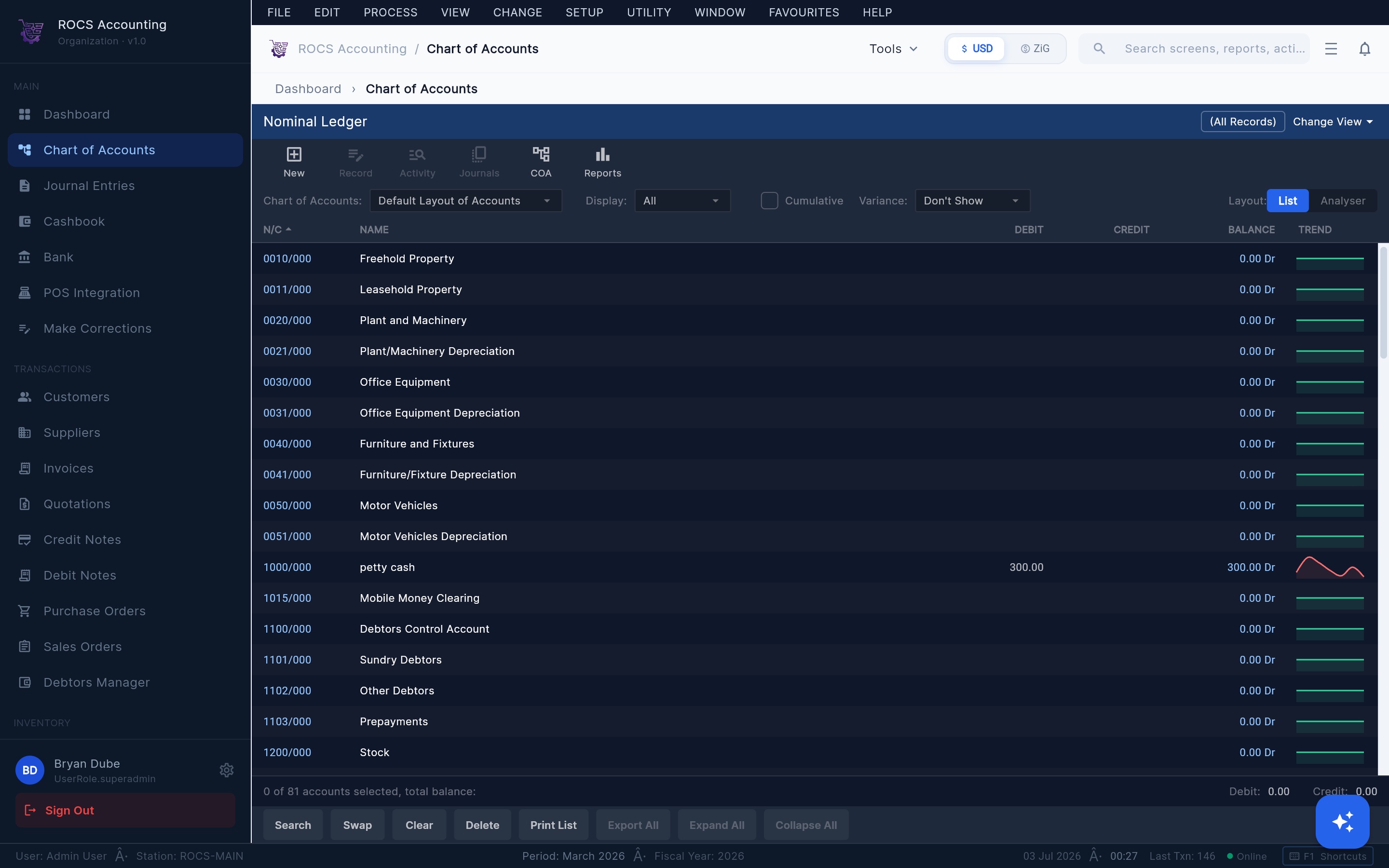
Task: Switch currency to ZiG
Action: 1035,49
